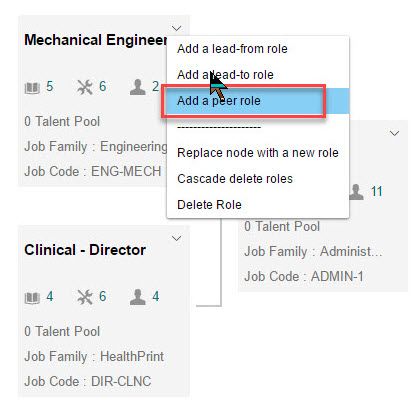Screen dimensions: 411x401
Task: Click person icon beside count 11
Action: 356,192
